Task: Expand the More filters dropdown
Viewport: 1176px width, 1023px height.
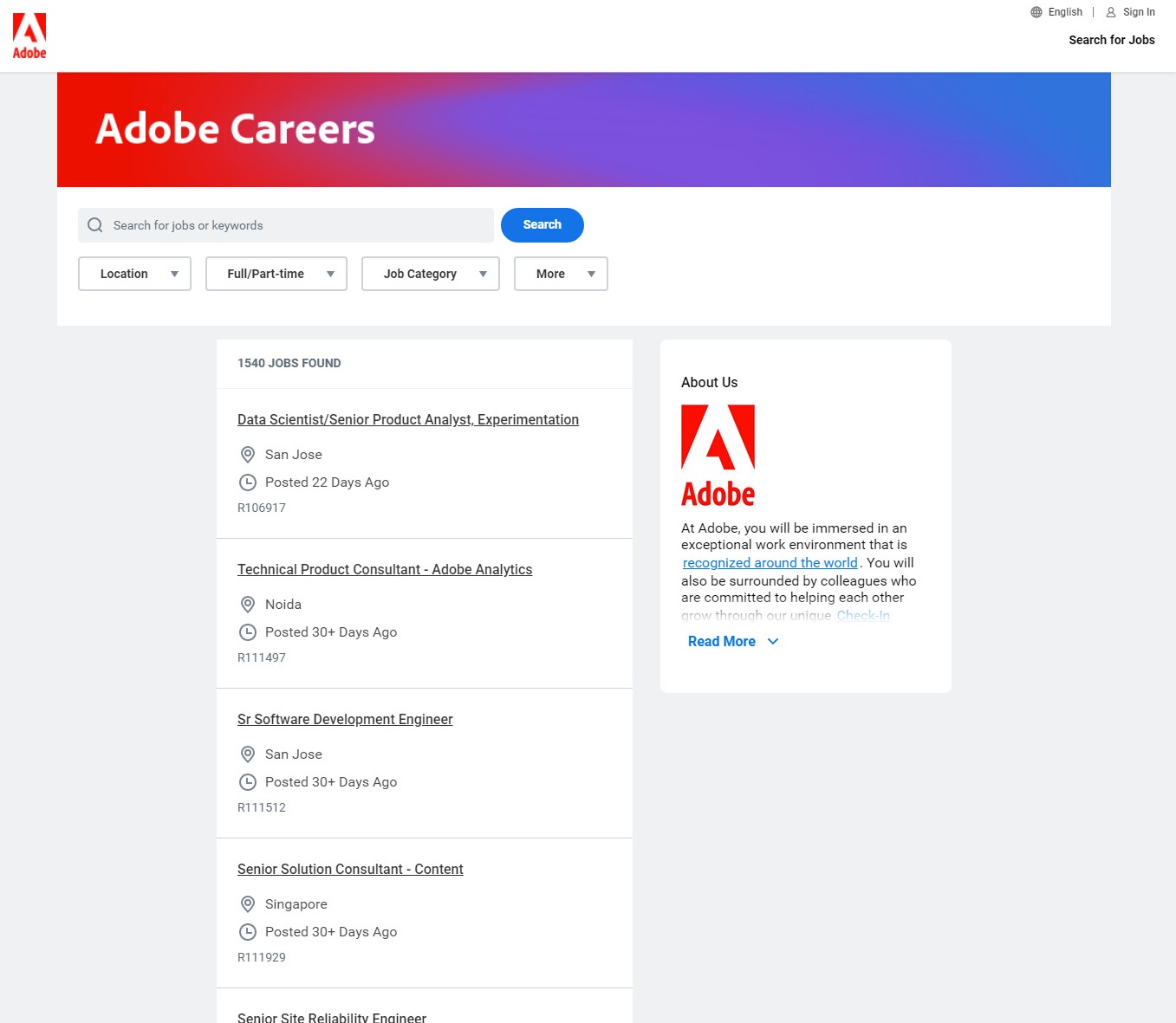Action: click(x=561, y=274)
